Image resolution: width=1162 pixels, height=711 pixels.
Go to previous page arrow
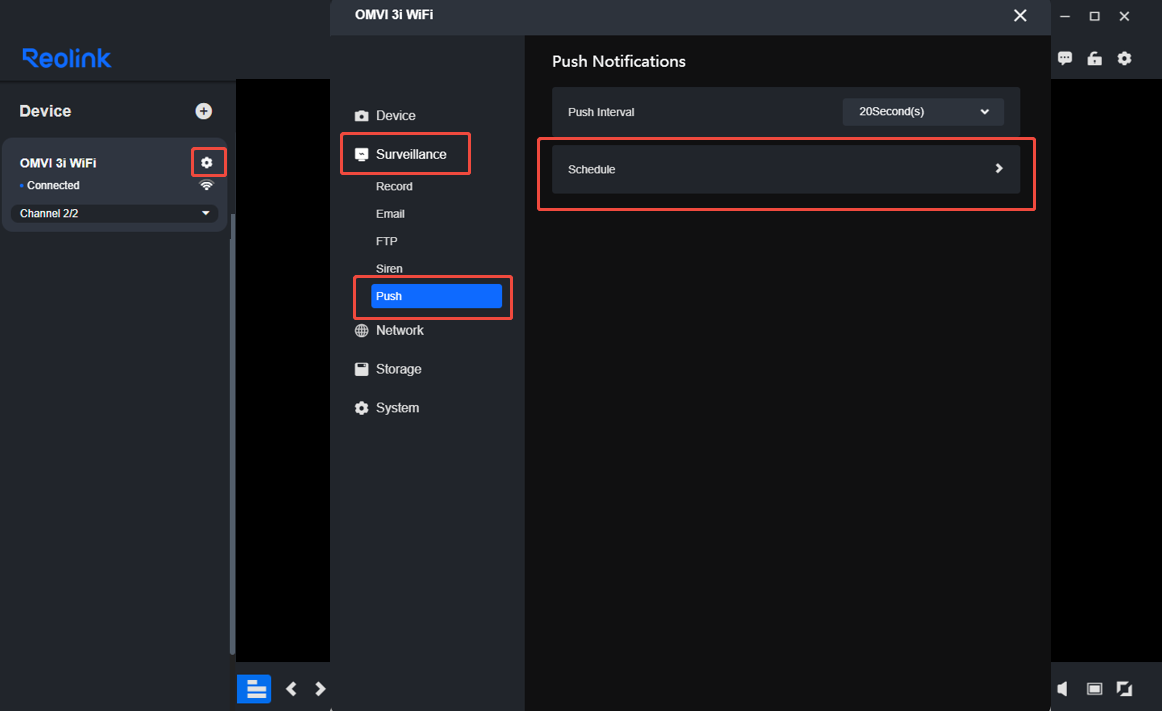pos(291,689)
